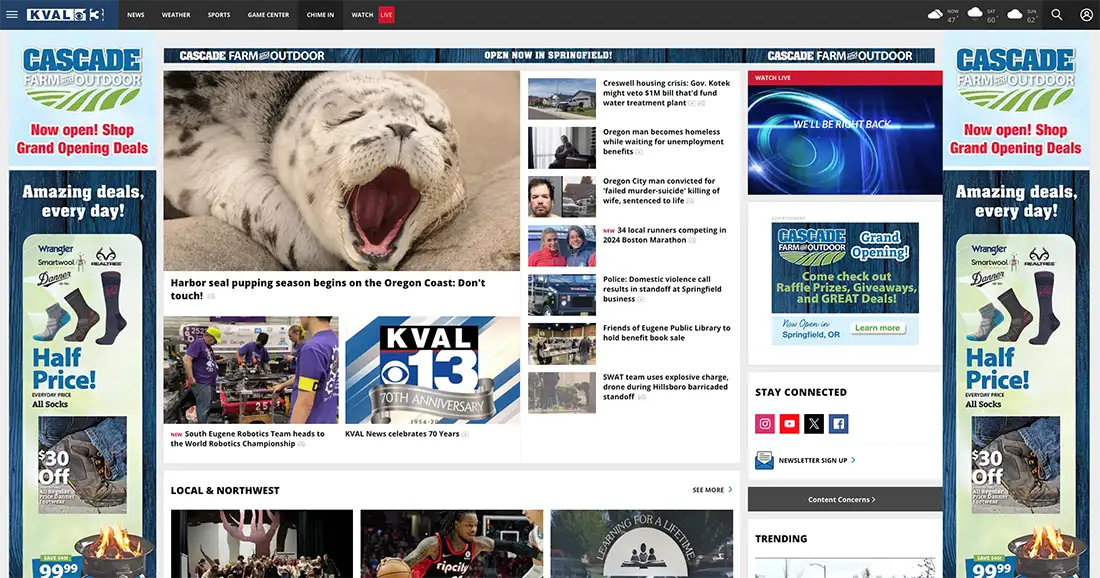Select the Chime In menu item

click(x=321, y=15)
